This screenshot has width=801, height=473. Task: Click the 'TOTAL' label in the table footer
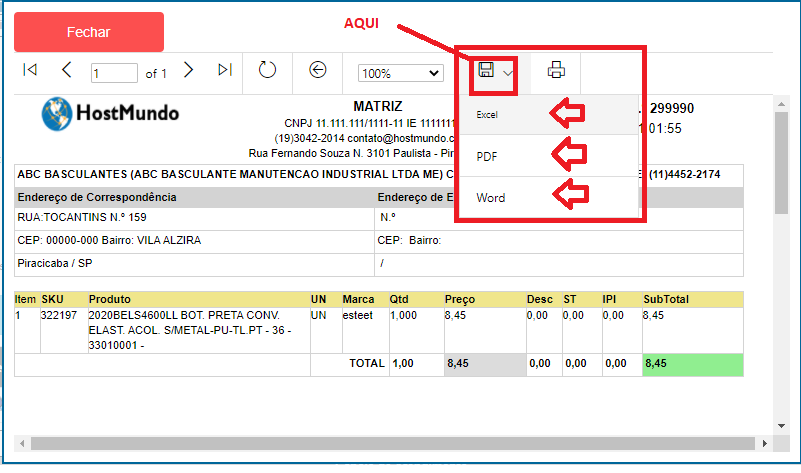coord(367,363)
